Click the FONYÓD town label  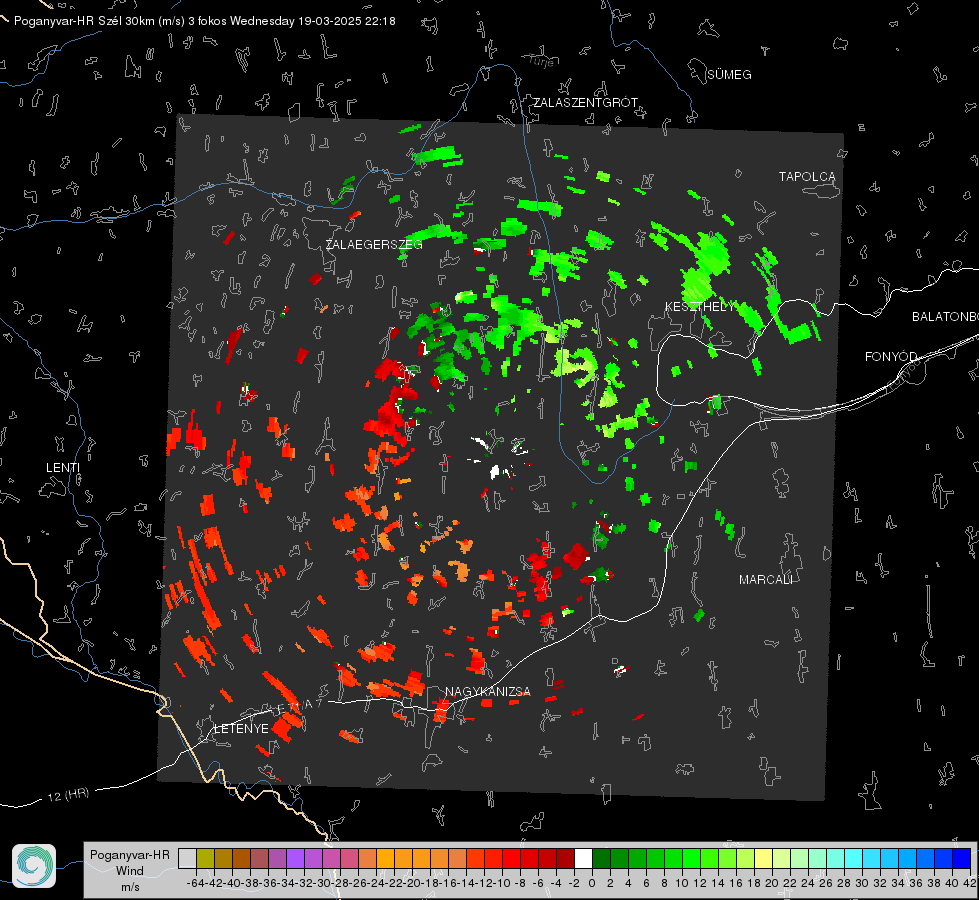[891, 357]
